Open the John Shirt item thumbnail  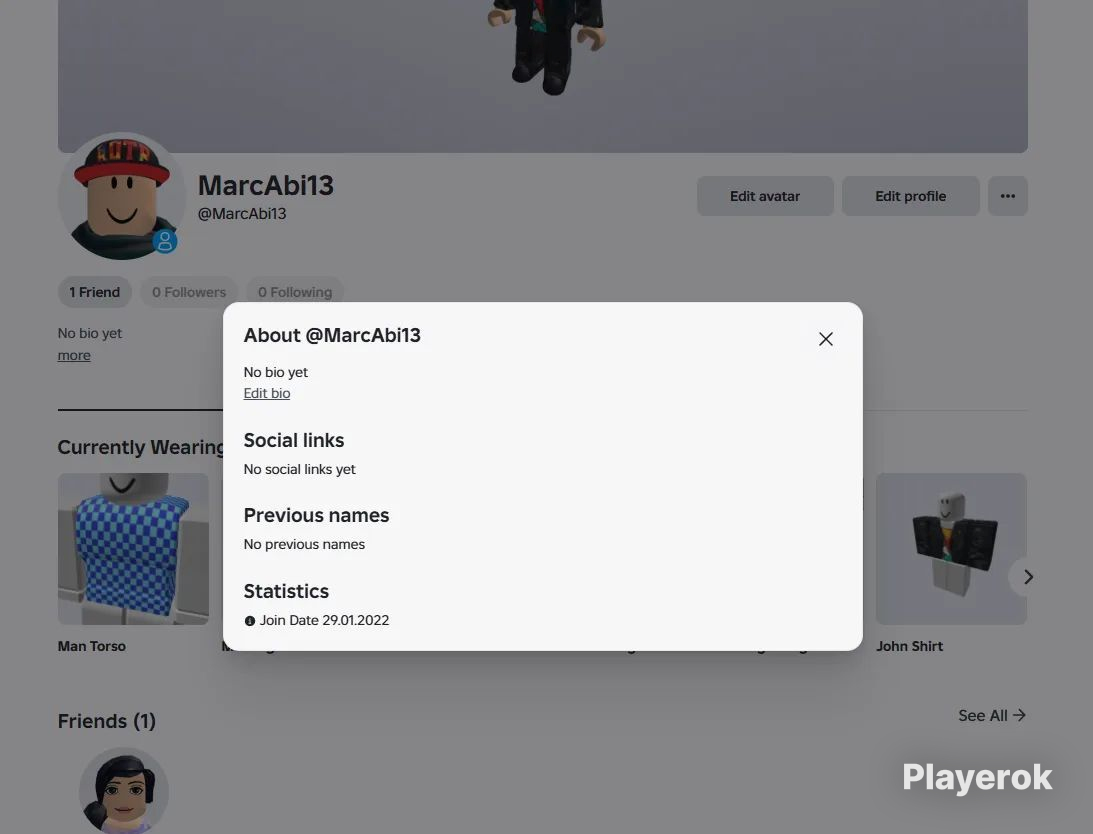tap(951, 549)
